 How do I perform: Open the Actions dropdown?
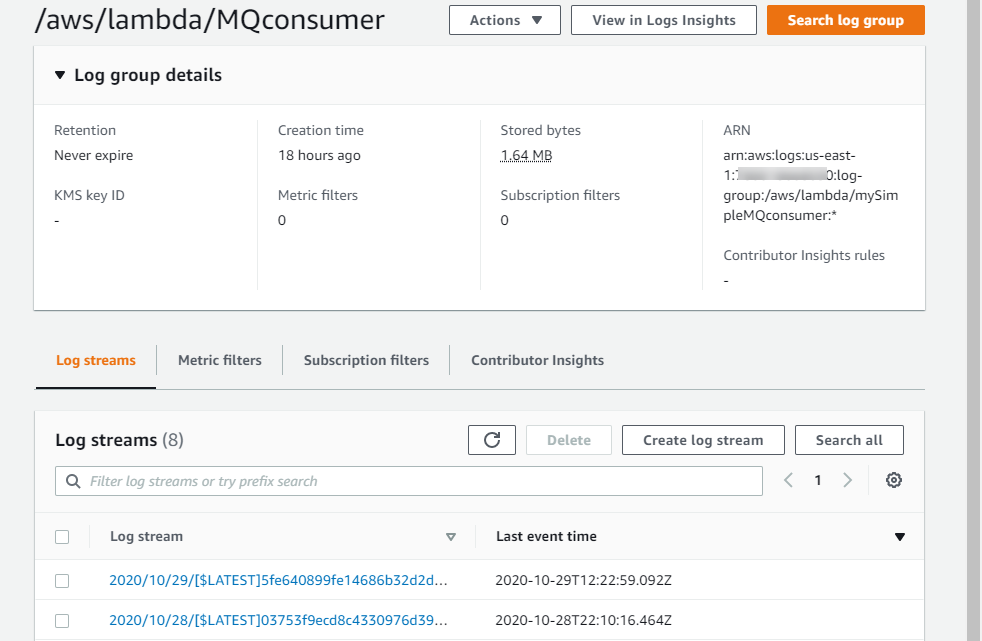click(x=505, y=20)
